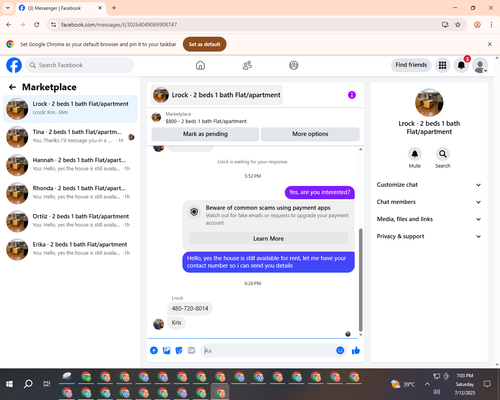
Task: Select the 'Yes, are you interested?' message
Action: pyautogui.click(x=320, y=192)
